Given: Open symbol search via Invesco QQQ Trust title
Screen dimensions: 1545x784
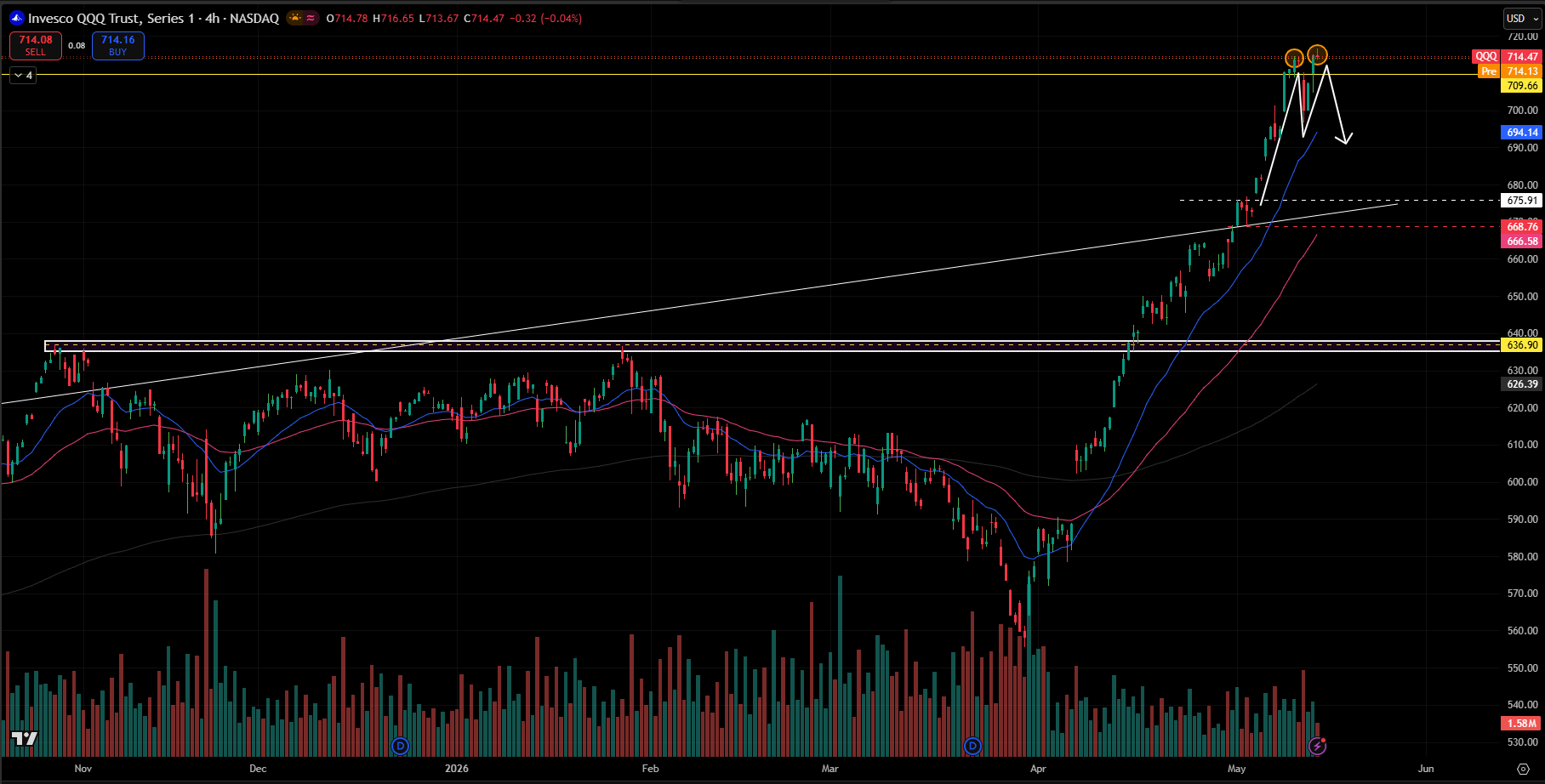Looking at the screenshot, I should (153, 18).
